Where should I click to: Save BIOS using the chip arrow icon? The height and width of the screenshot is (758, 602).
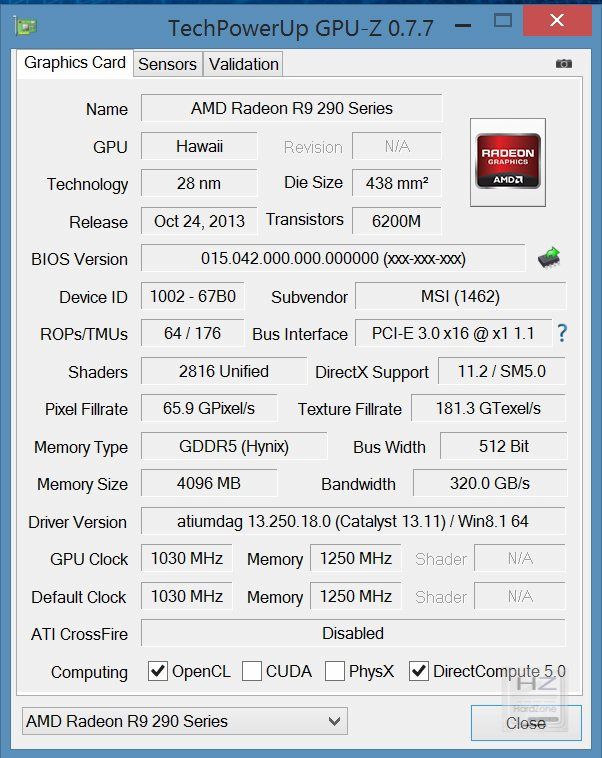coord(549,257)
